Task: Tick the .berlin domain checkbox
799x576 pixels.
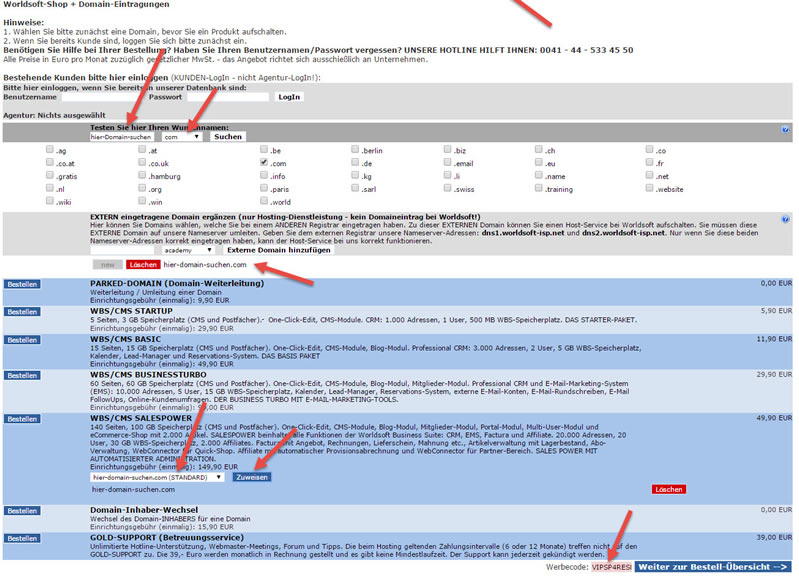Action: [x=355, y=149]
